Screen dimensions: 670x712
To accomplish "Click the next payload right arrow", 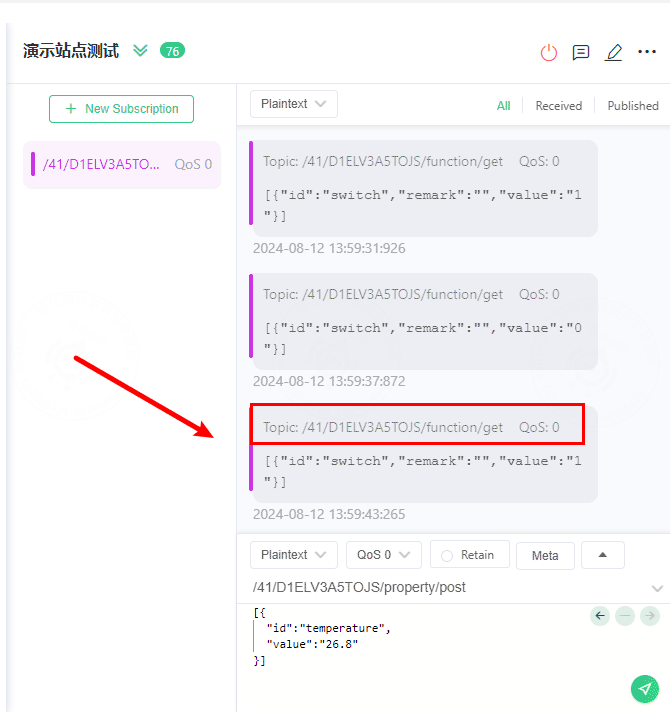I will tap(650, 616).
